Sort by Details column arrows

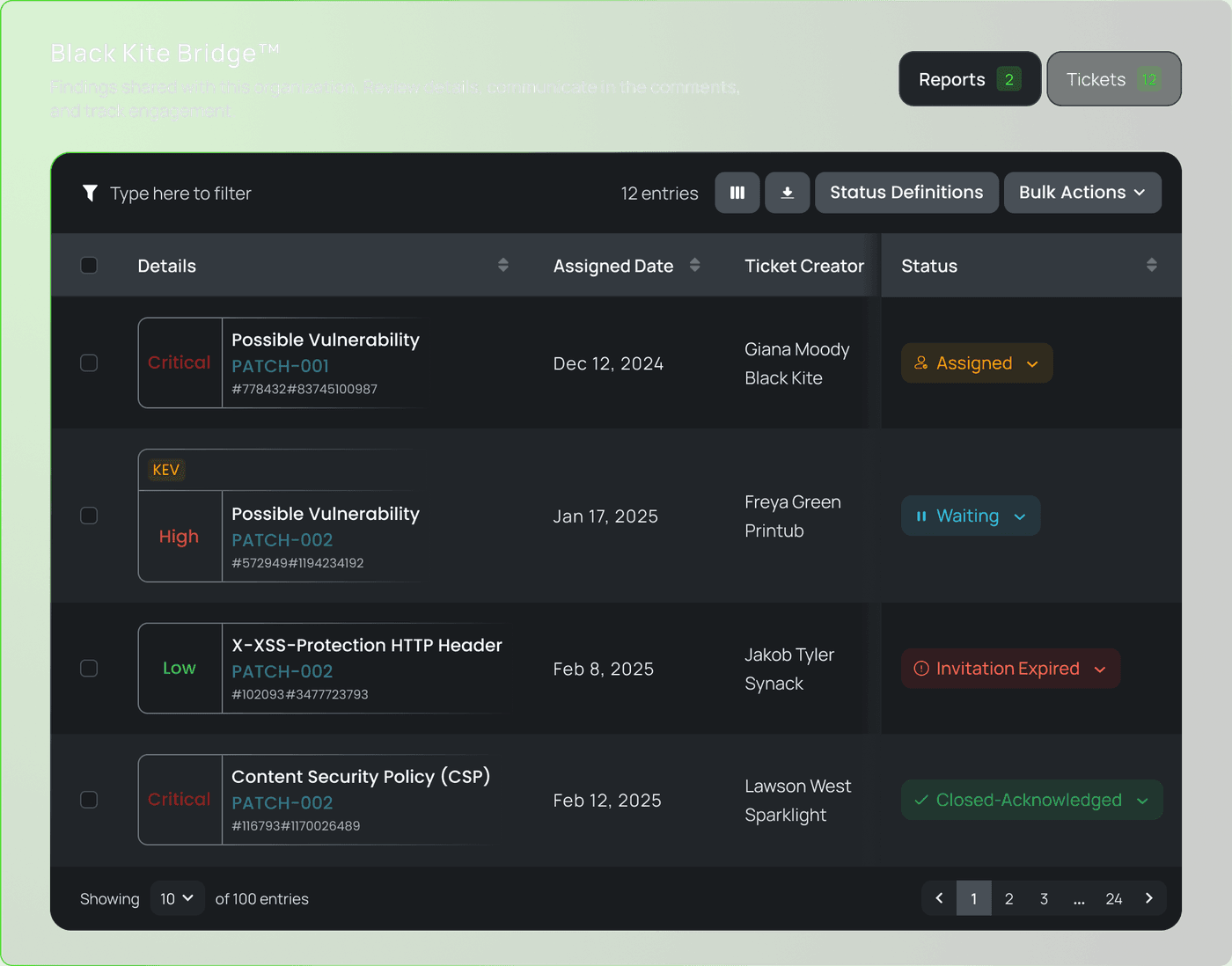[503, 265]
